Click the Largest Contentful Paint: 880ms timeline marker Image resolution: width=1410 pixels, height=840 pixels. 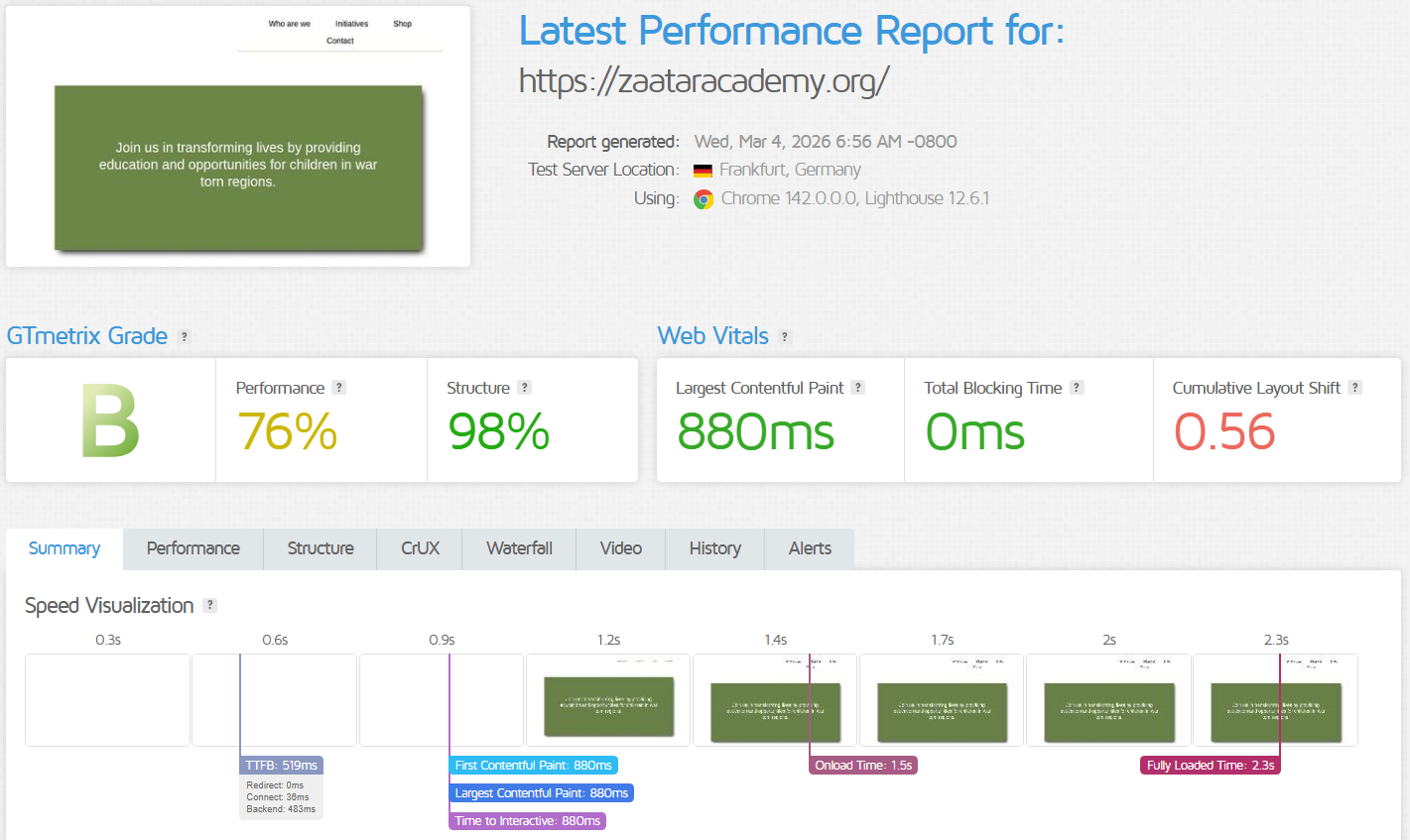tap(541, 793)
